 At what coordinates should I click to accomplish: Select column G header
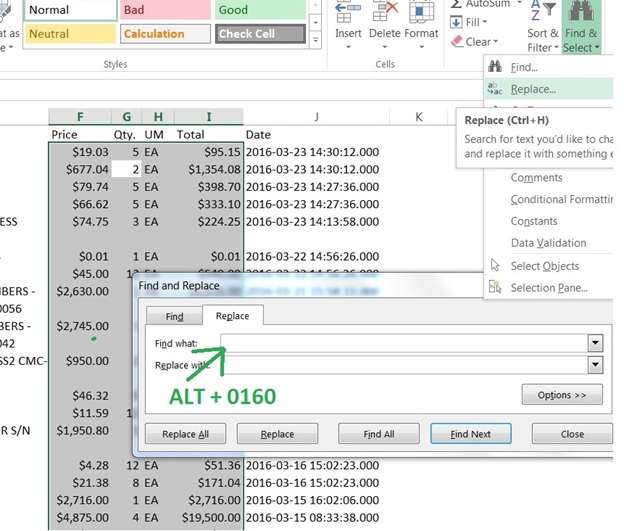point(127,117)
